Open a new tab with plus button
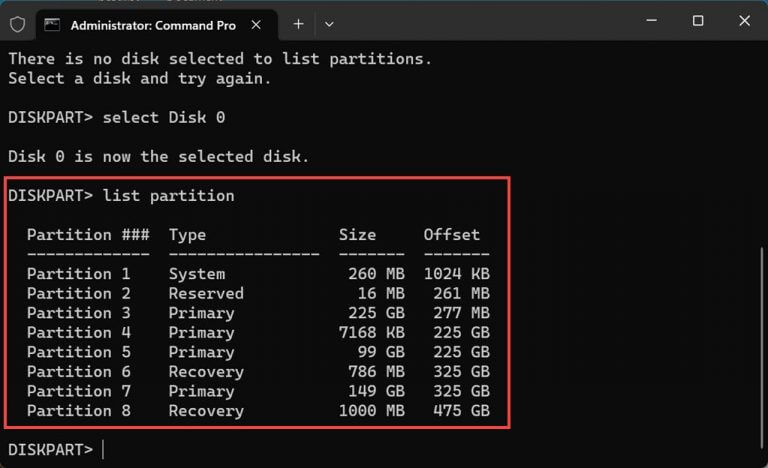768x468 pixels. 298,24
